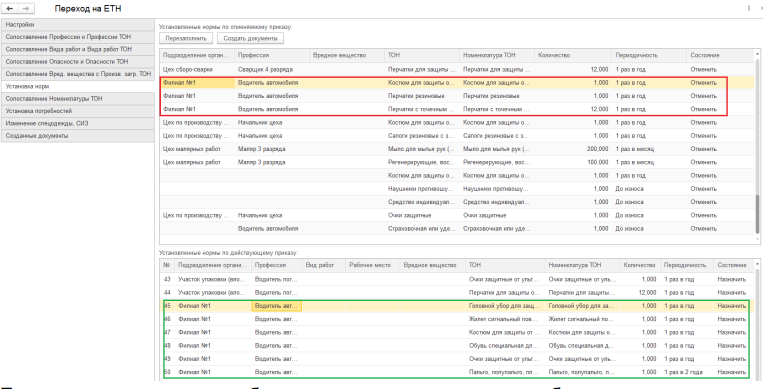Select the Страховочная или удерживающая ТОН cell
Screen dimensions: 774x389
click(422, 229)
